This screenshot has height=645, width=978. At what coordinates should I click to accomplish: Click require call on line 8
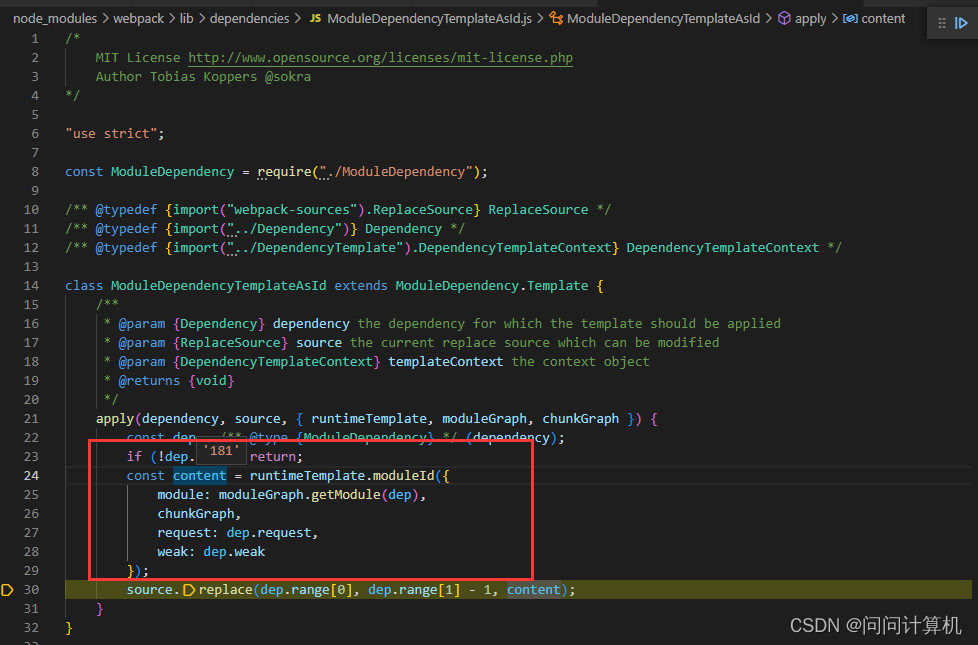[284, 172]
